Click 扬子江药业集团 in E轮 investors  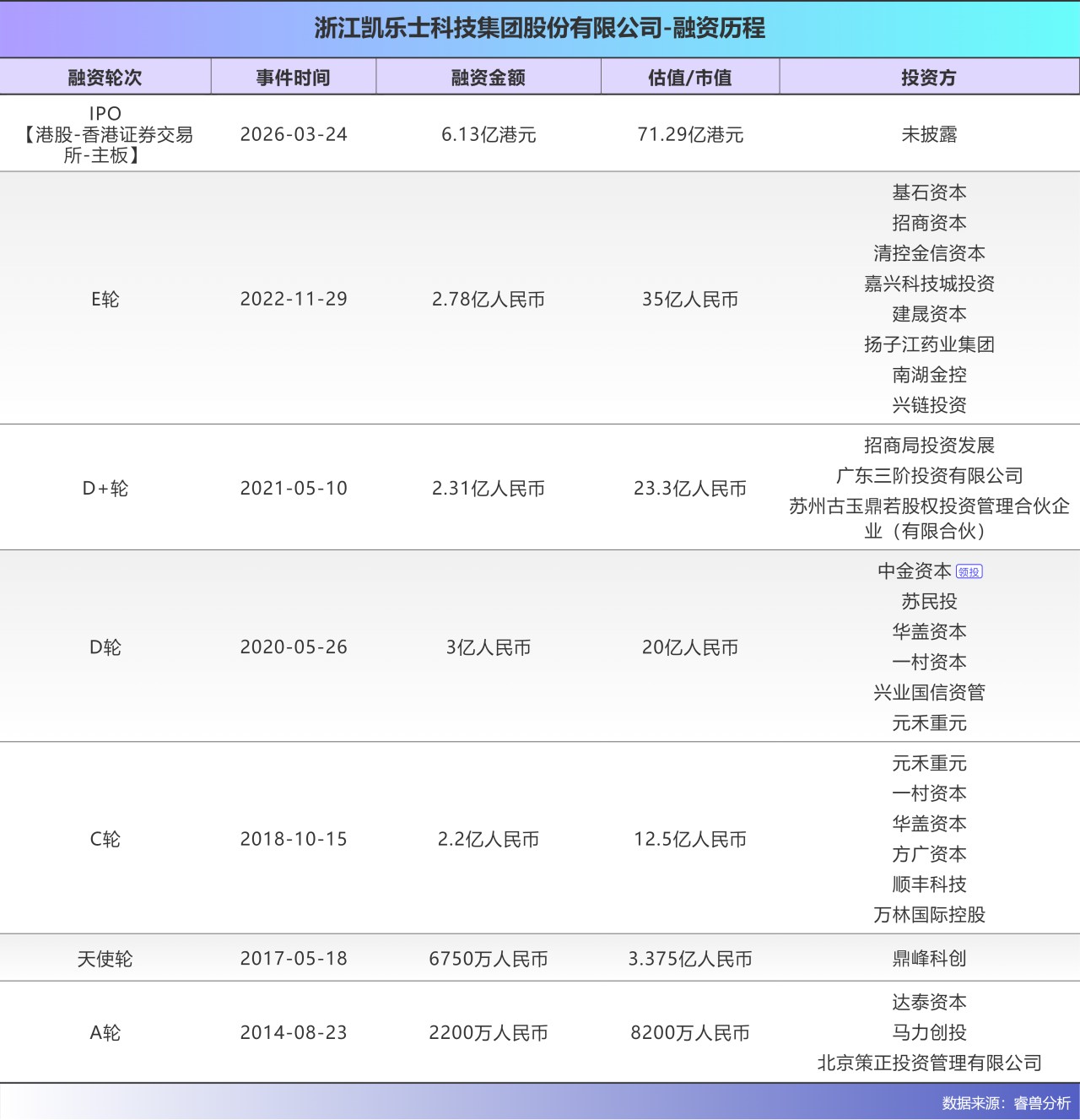[x=928, y=344]
